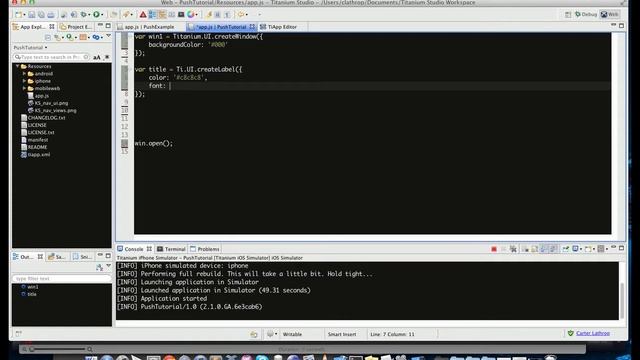Expand the mobileweb folder
Image resolution: width=640 pixels, height=360 pixels.
[24, 88]
